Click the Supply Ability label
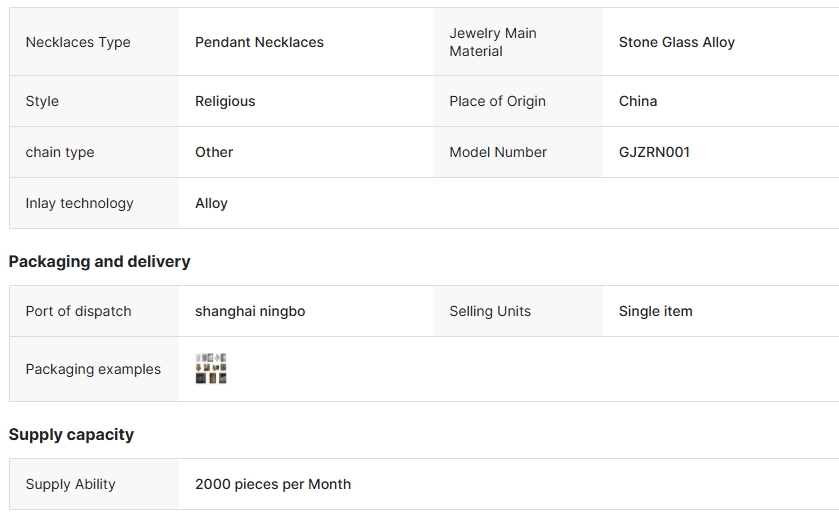This screenshot has height=518, width=839. (70, 484)
